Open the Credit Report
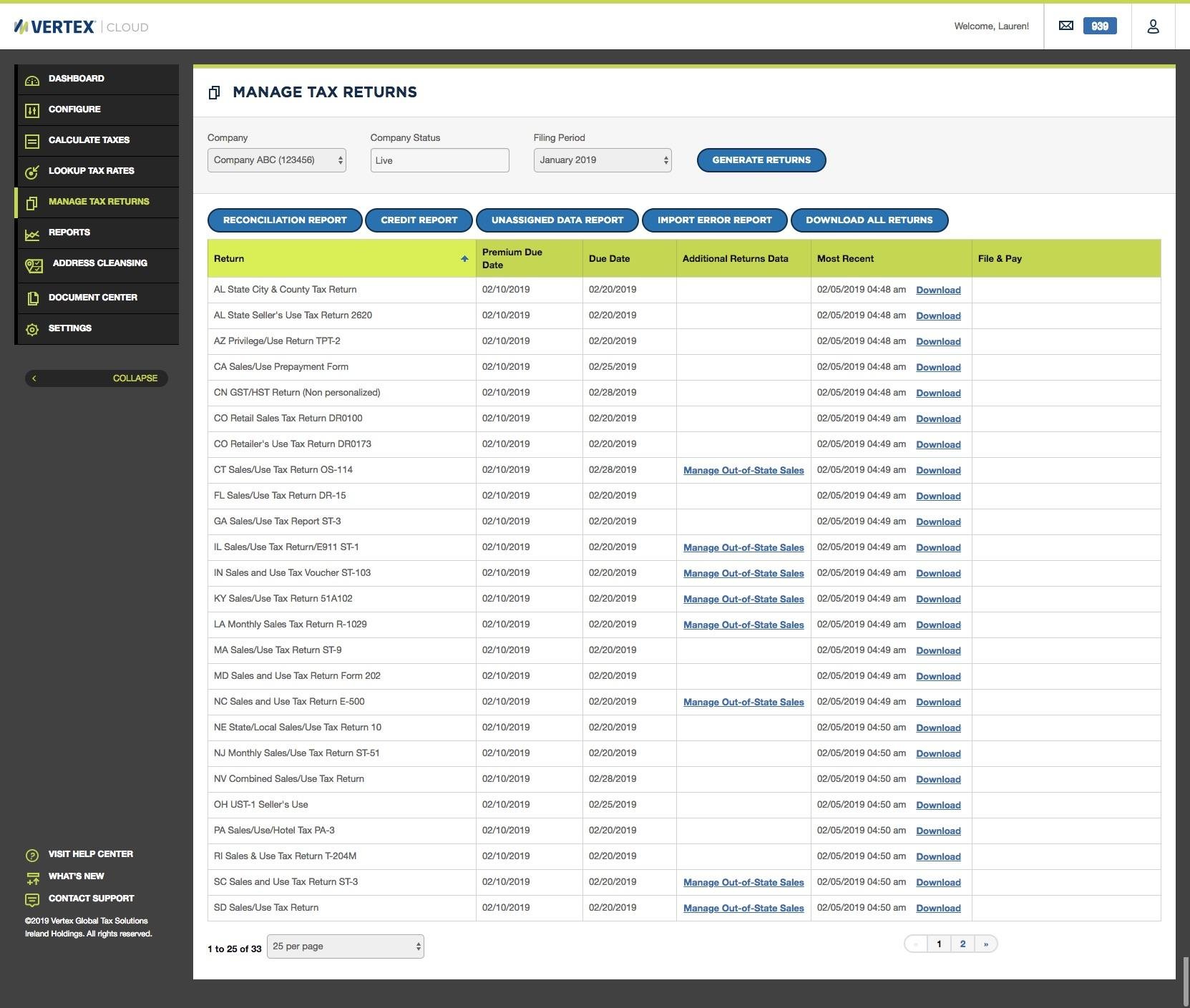 coord(419,220)
